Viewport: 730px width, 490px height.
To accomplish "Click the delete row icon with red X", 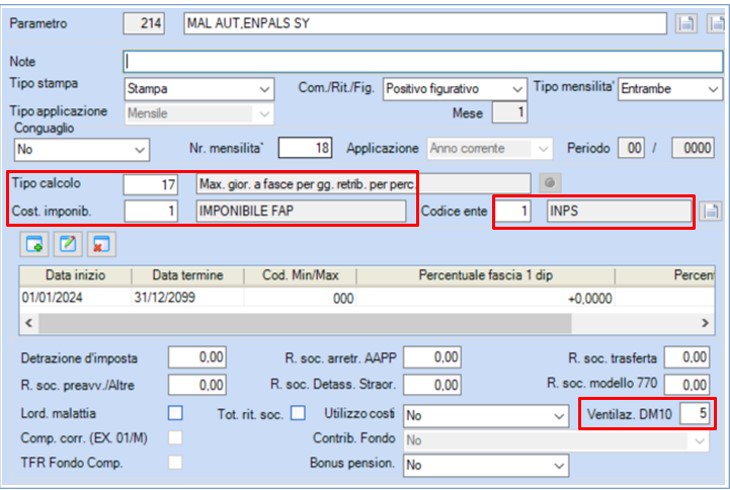I will click(101, 244).
